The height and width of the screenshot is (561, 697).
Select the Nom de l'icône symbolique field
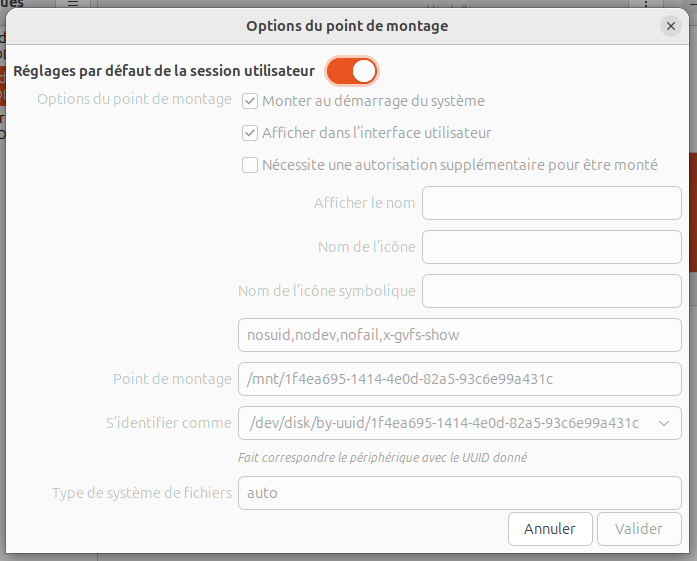tap(551, 291)
